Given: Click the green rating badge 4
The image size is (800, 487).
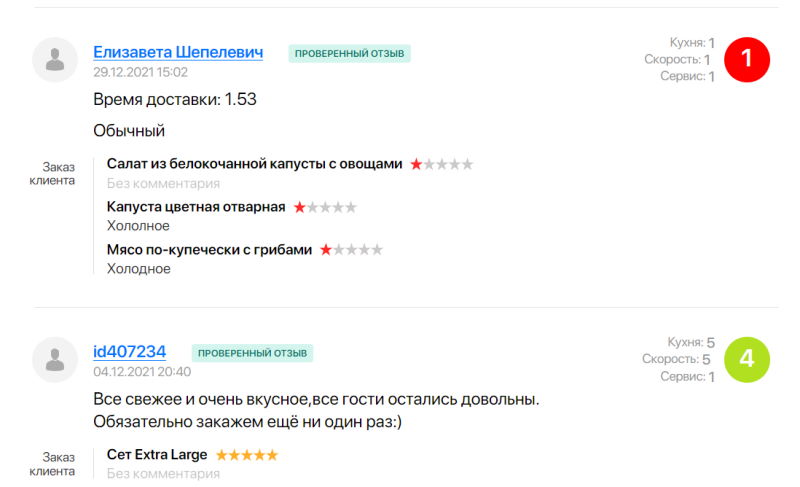Looking at the screenshot, I should (x=746, y=359).
